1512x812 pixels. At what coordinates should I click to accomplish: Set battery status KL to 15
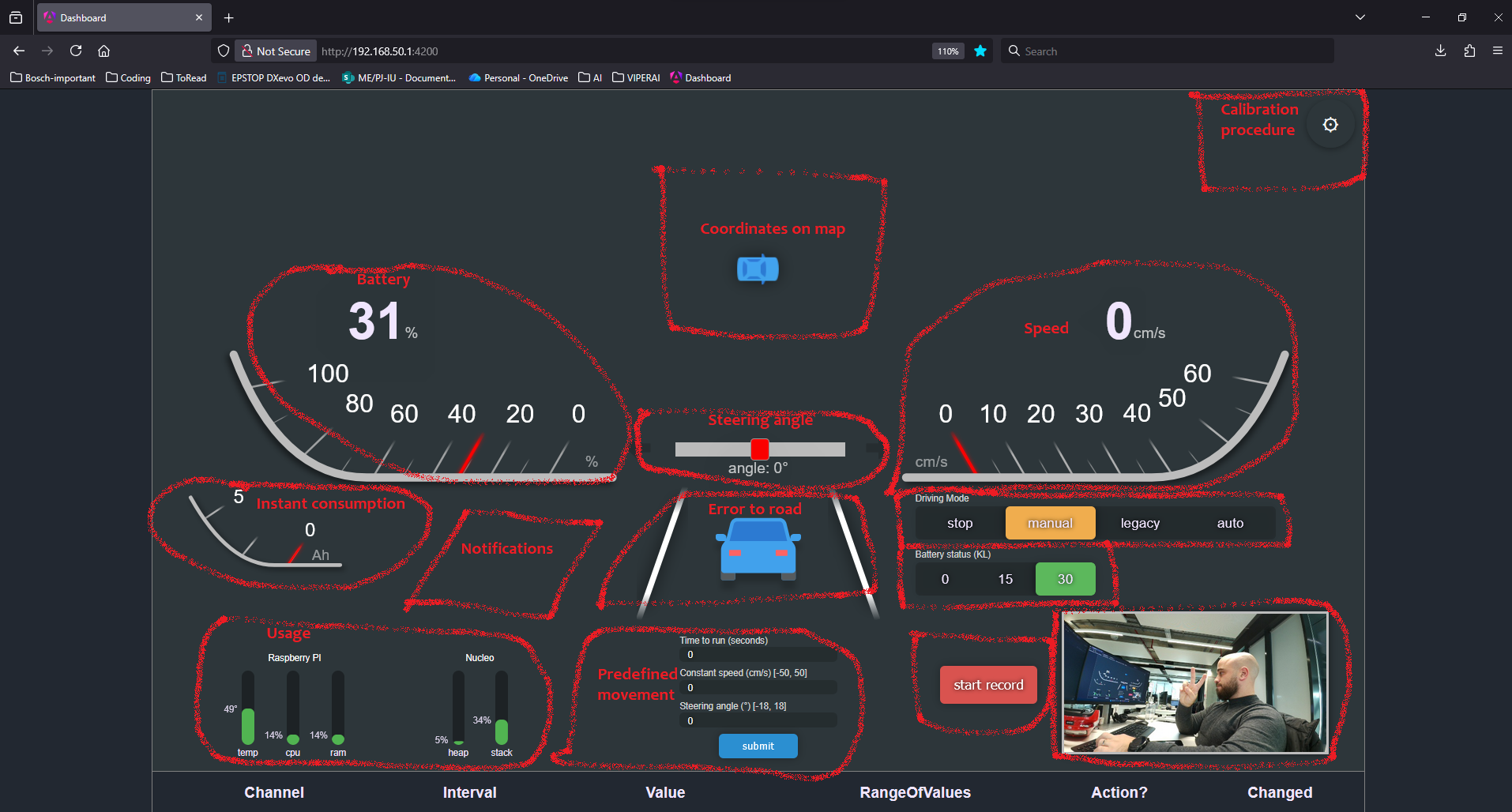(1005, 579)
